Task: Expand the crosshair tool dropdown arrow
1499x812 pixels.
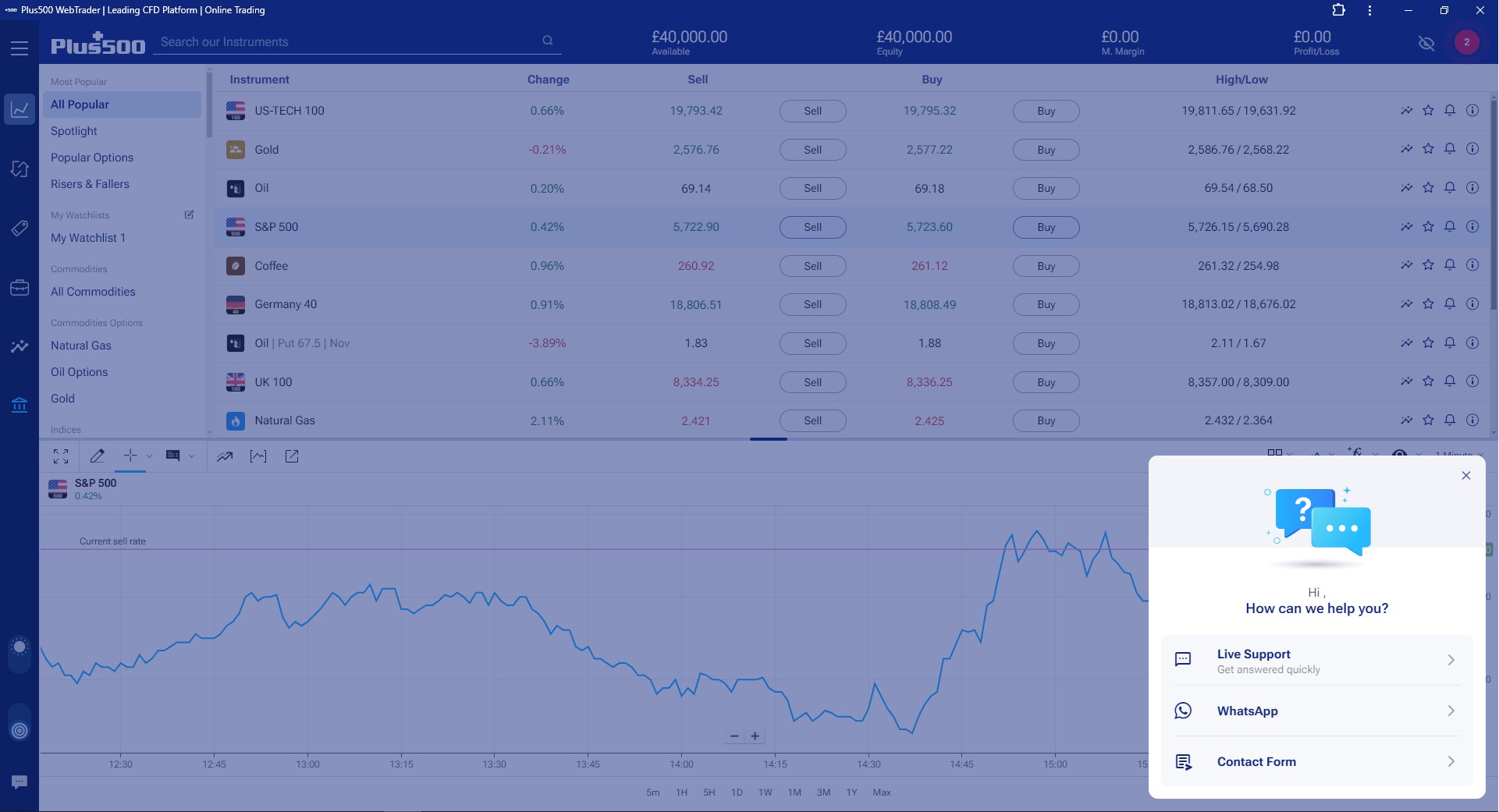Action: click(x=149, y=456)
